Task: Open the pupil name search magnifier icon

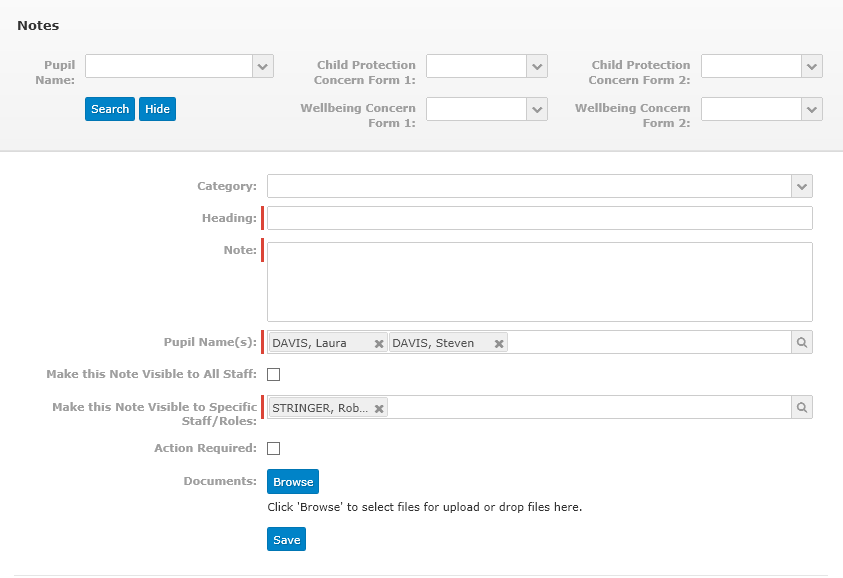Action: click(x=802, y=342)
